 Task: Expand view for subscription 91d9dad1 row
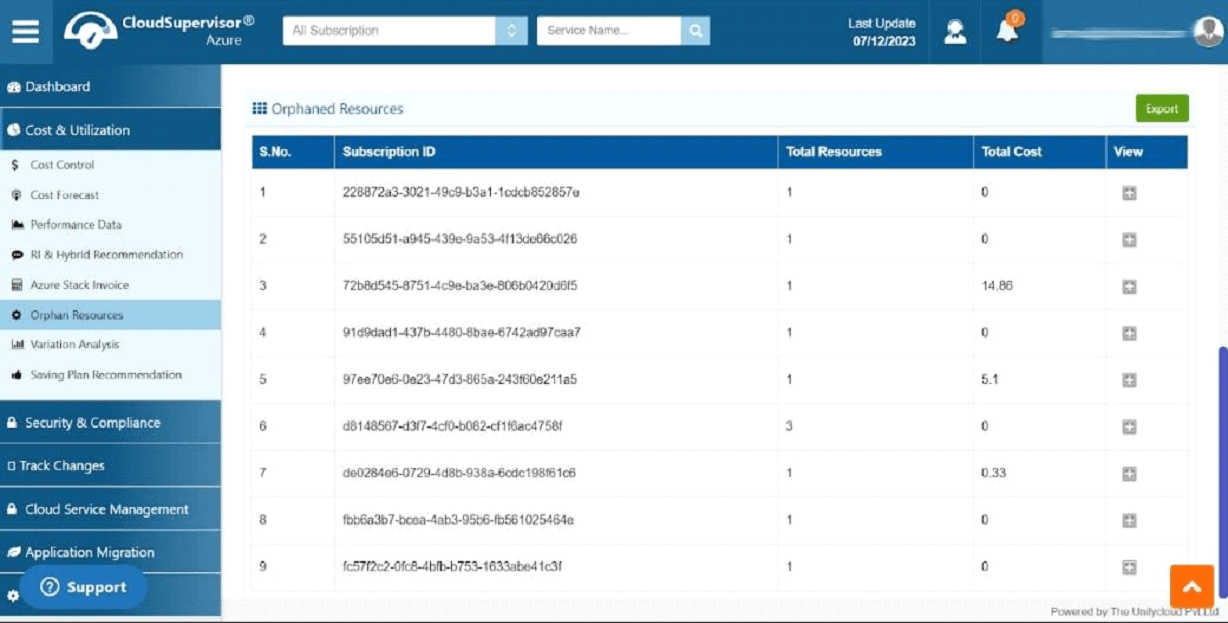[1129, 333]
